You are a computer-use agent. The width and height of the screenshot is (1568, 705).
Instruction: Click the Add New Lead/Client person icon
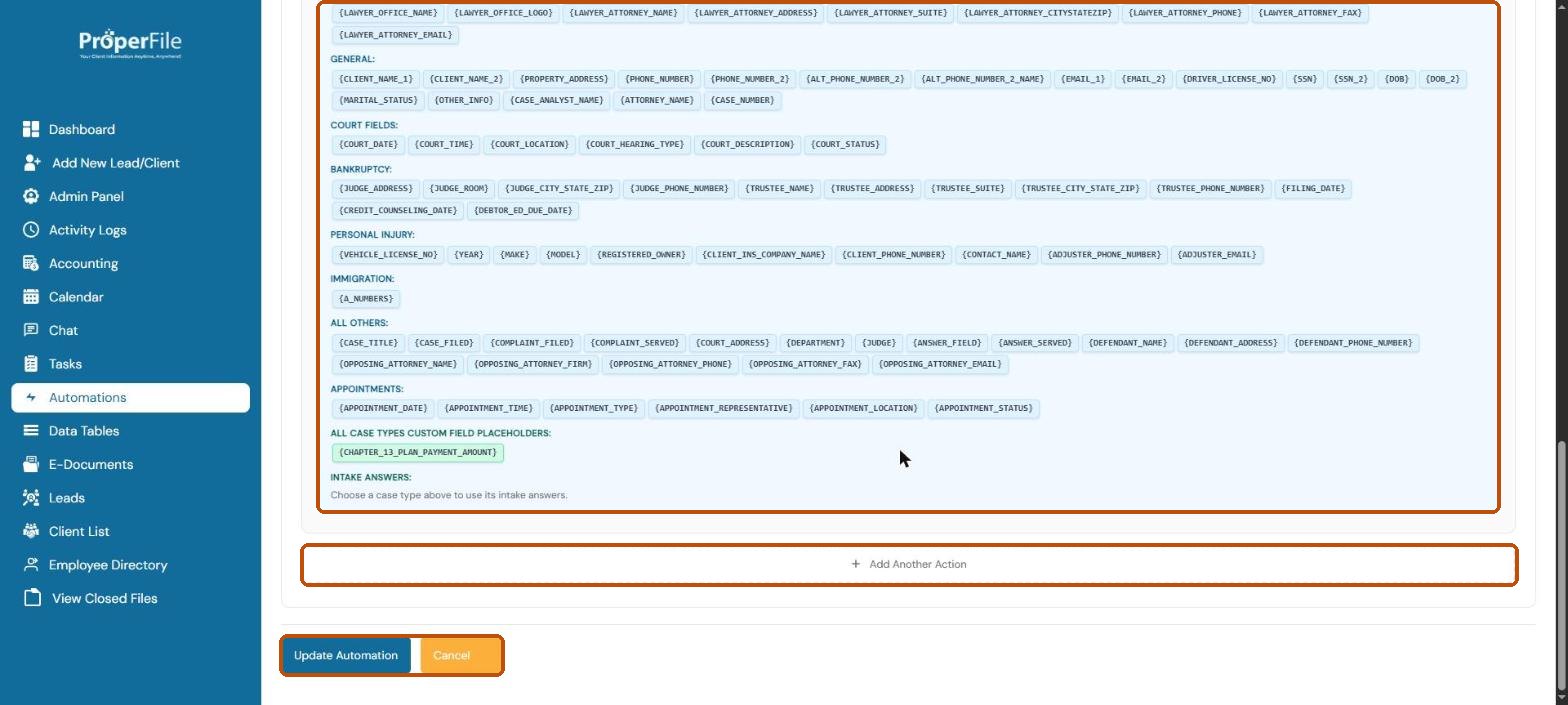[32, 162]
